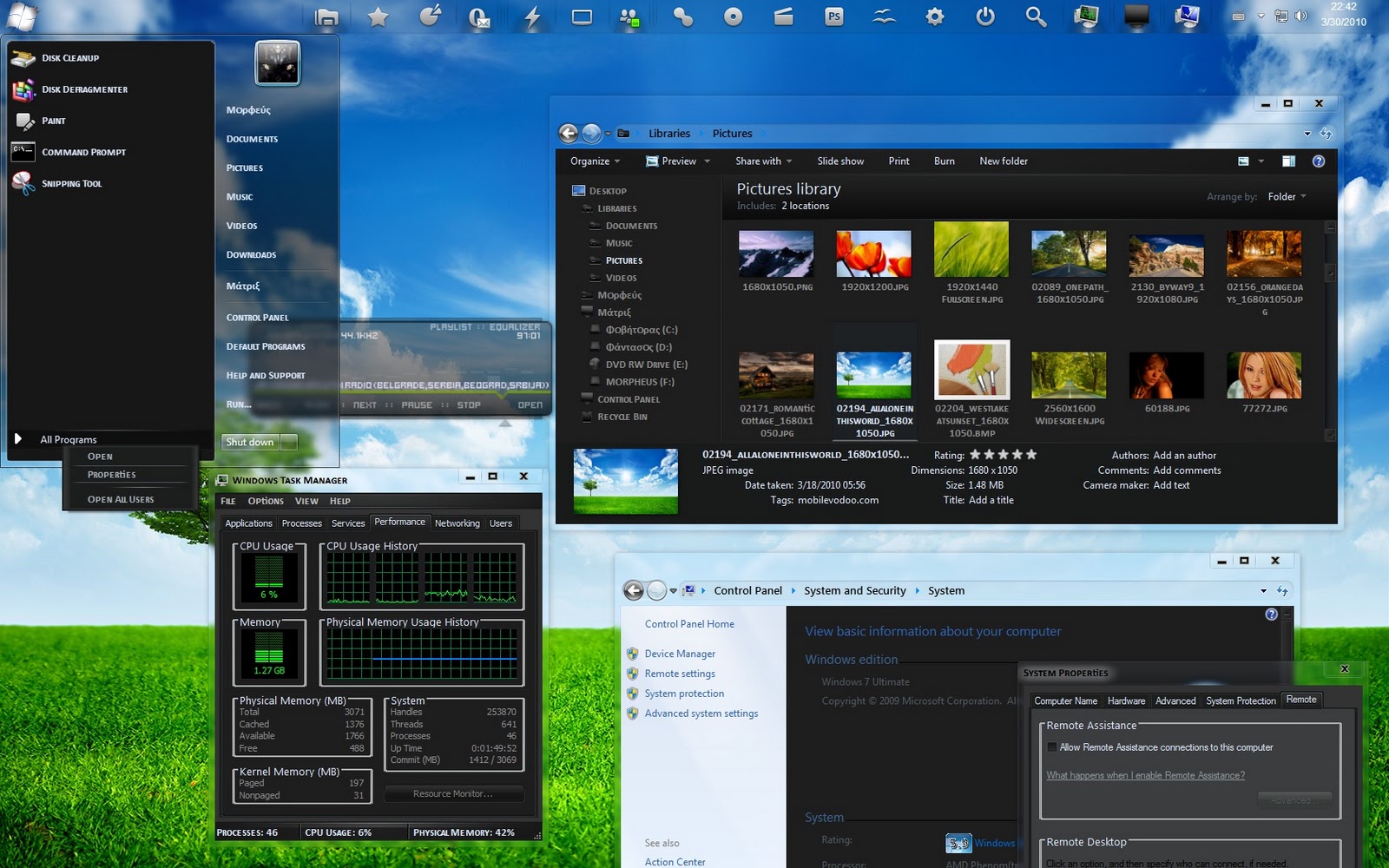
Task: Expand the Arrange by Folder dropdown
Action: tap(1287, 197)
